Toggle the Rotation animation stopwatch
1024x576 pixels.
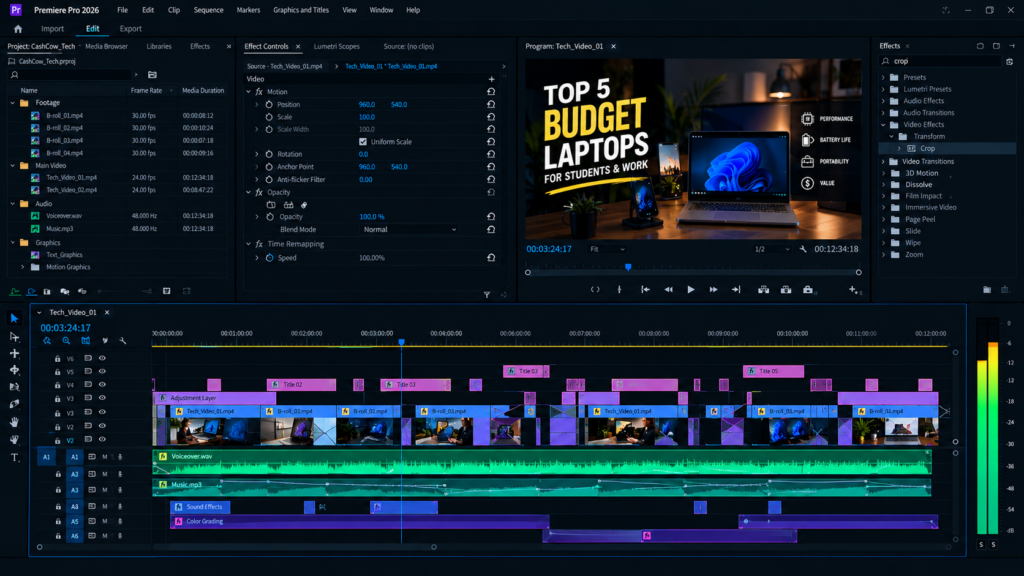click(x=269, y=154)
